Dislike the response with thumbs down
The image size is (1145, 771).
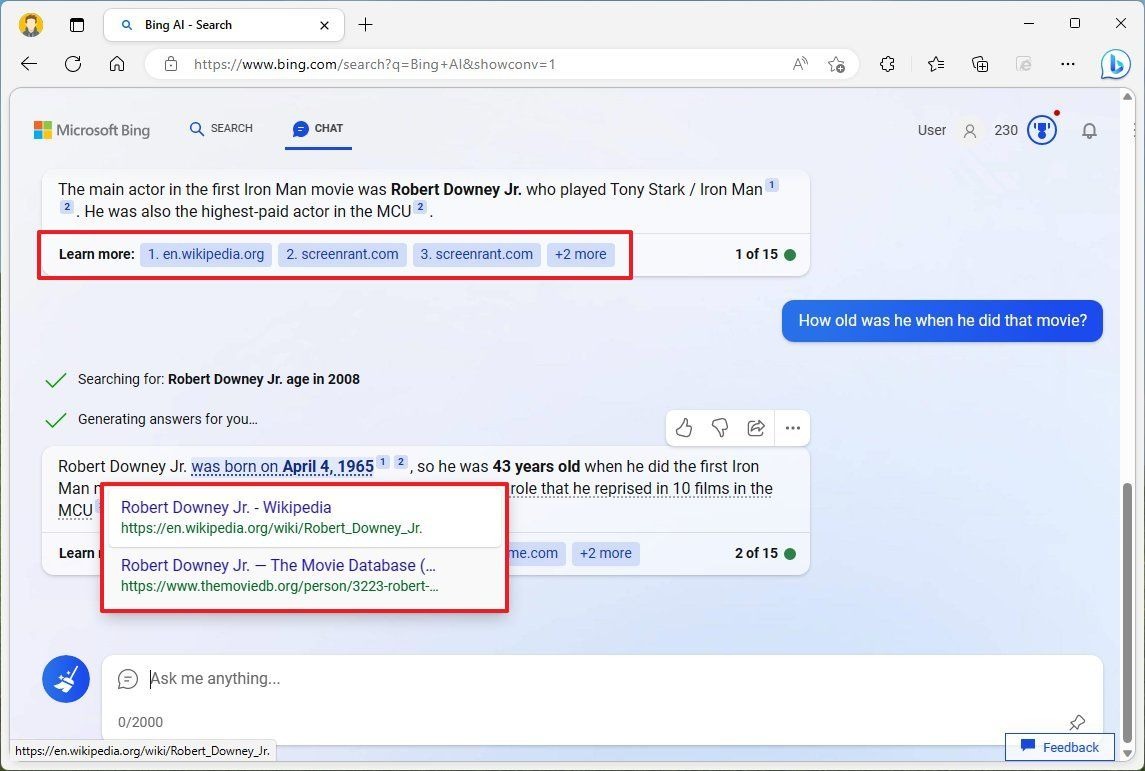click(x=720, y=428)
